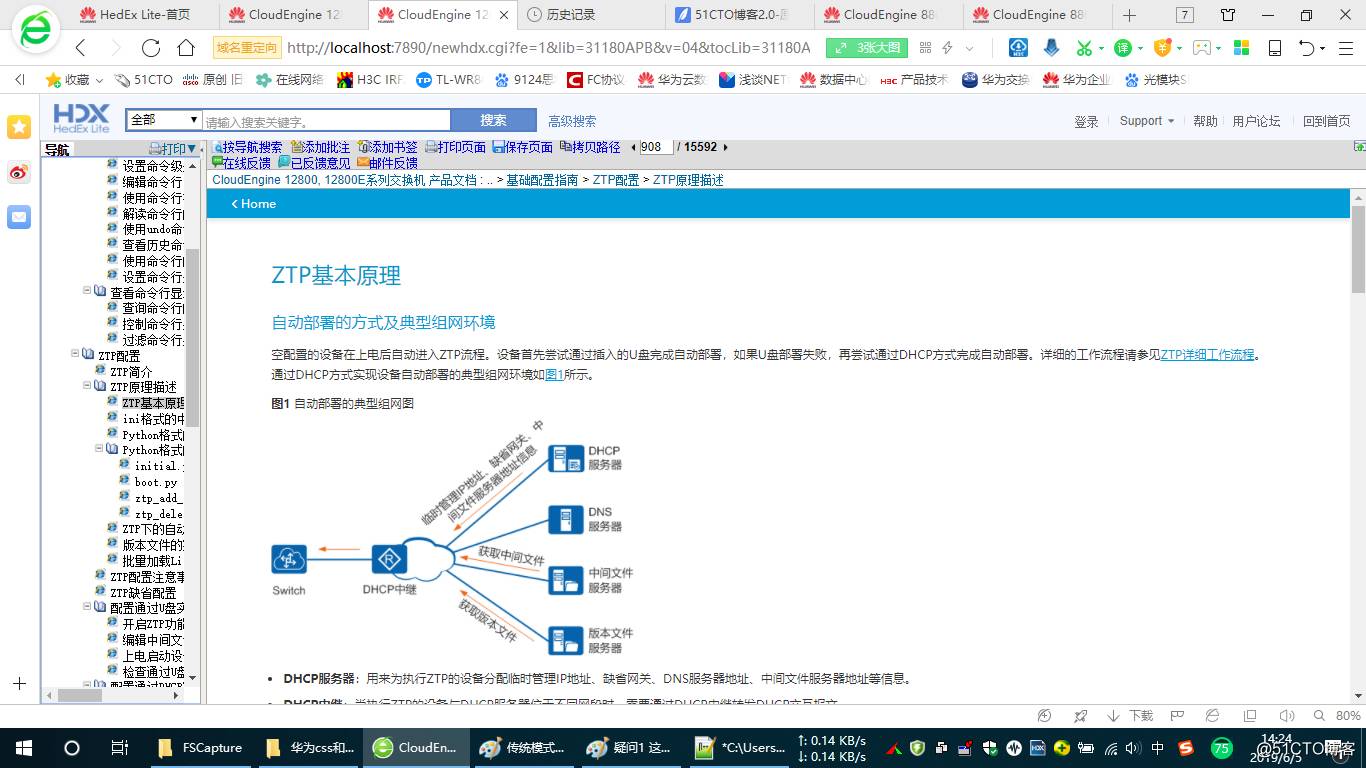
Task: Open FSCapture from the Windows taskbar
Action: pos(200,748)
